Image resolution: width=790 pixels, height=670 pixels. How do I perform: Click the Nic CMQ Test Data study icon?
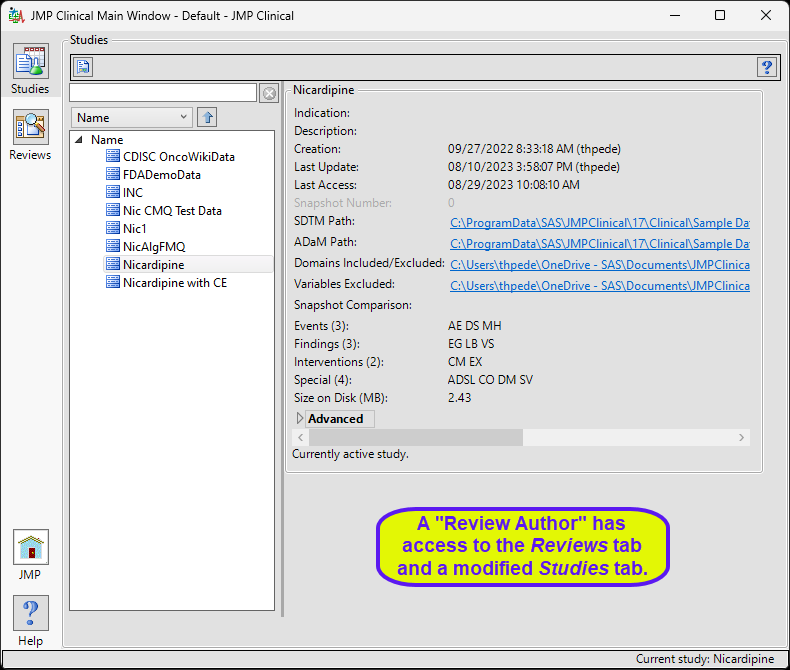tap(113, 210)
